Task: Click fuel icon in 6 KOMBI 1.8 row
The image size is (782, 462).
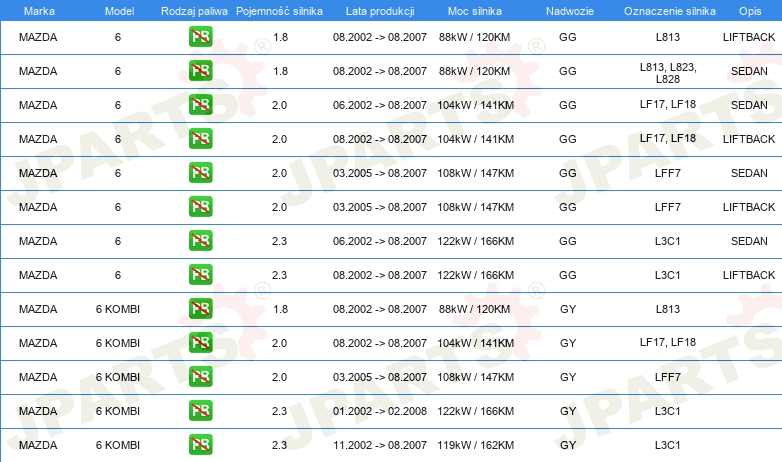Action: (200, 308)
